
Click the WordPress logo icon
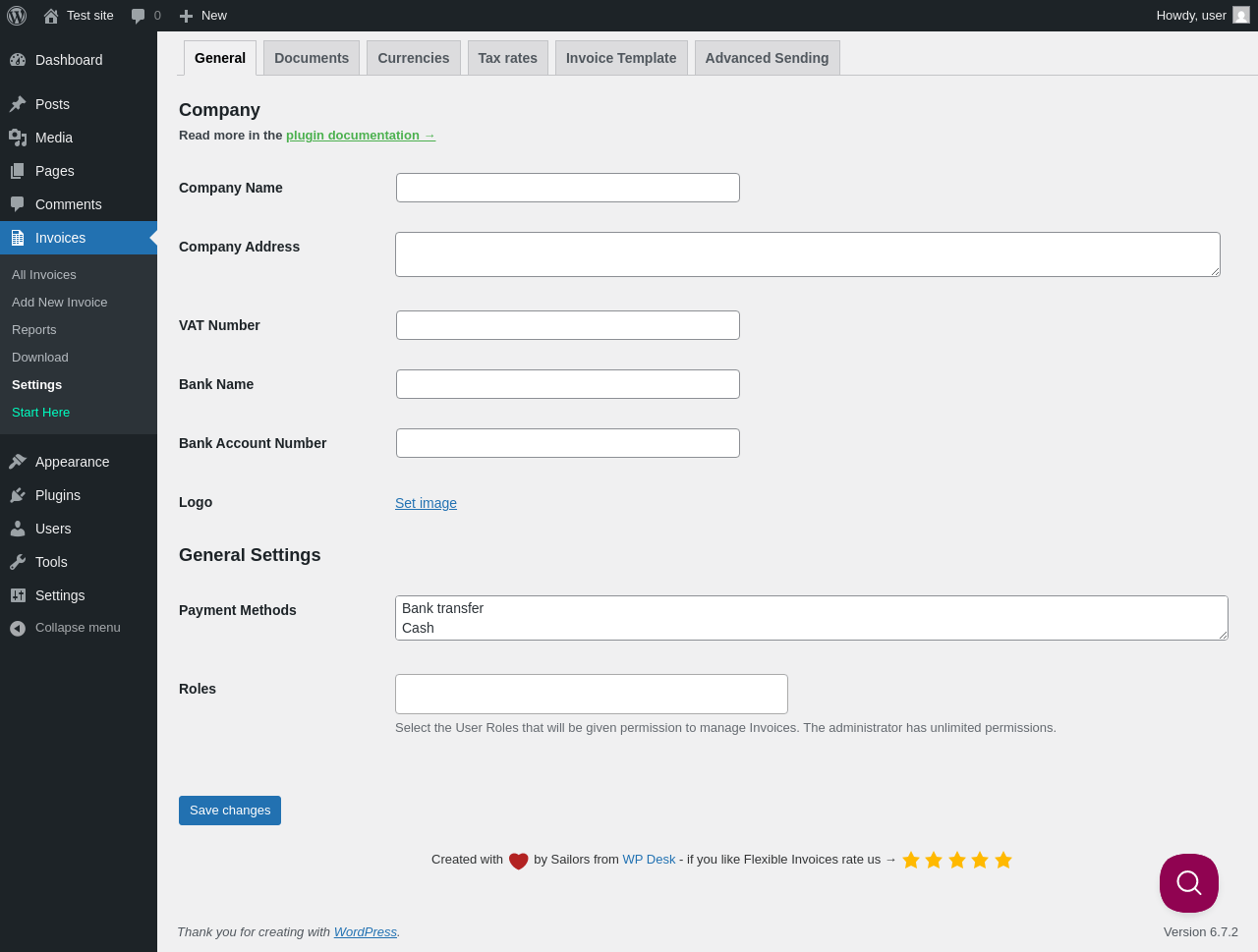point(17,16)
